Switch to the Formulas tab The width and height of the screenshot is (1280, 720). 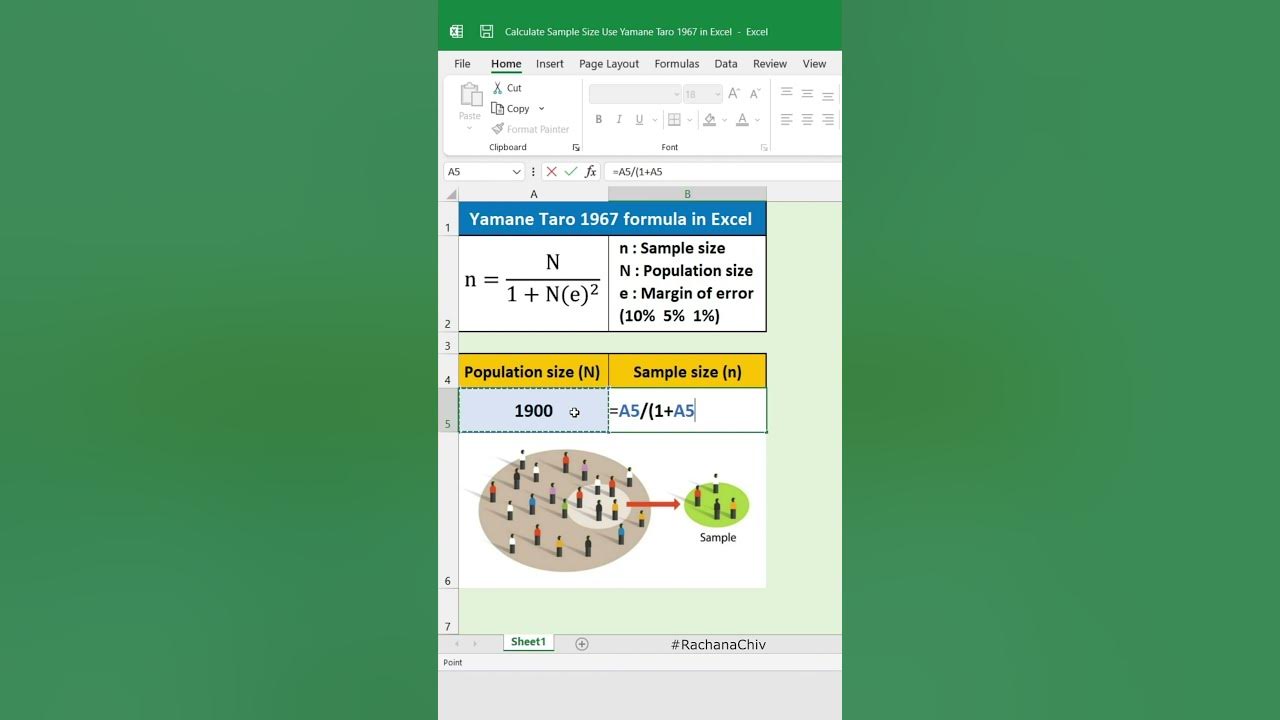677,64
